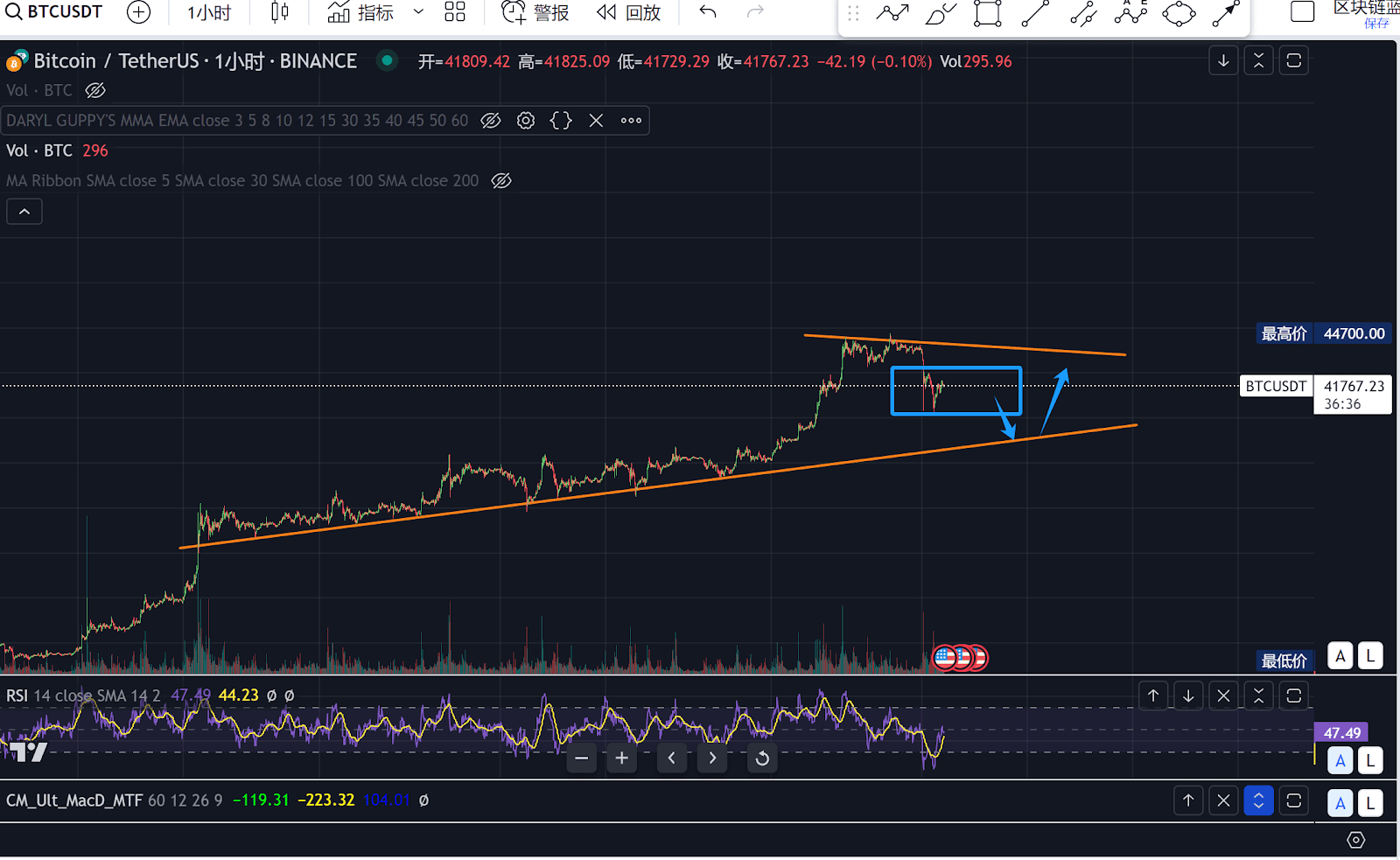Undo the last chart action
The width and height of the screenshot is (1400, 860).
coord(708,12)
